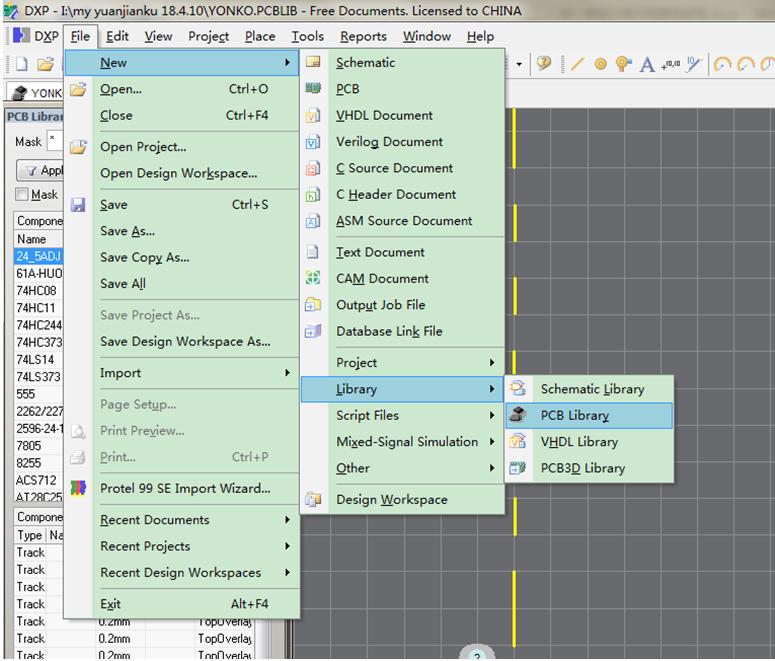Click the PCB3D Library icon
Viewport: 775px width, 661px height.
[517, 468]
